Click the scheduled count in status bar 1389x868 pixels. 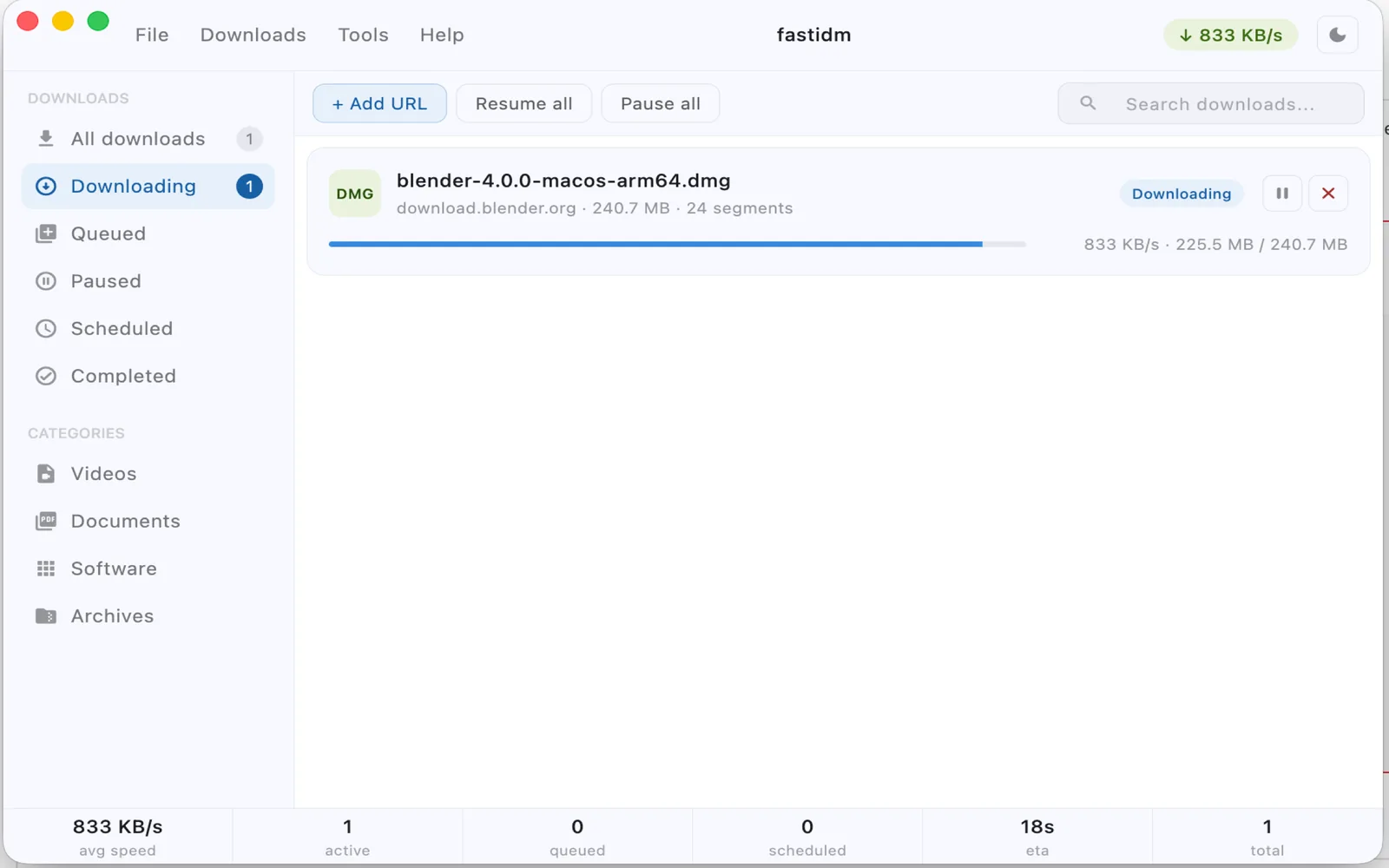pyautogui.click(x=807, y=838)
